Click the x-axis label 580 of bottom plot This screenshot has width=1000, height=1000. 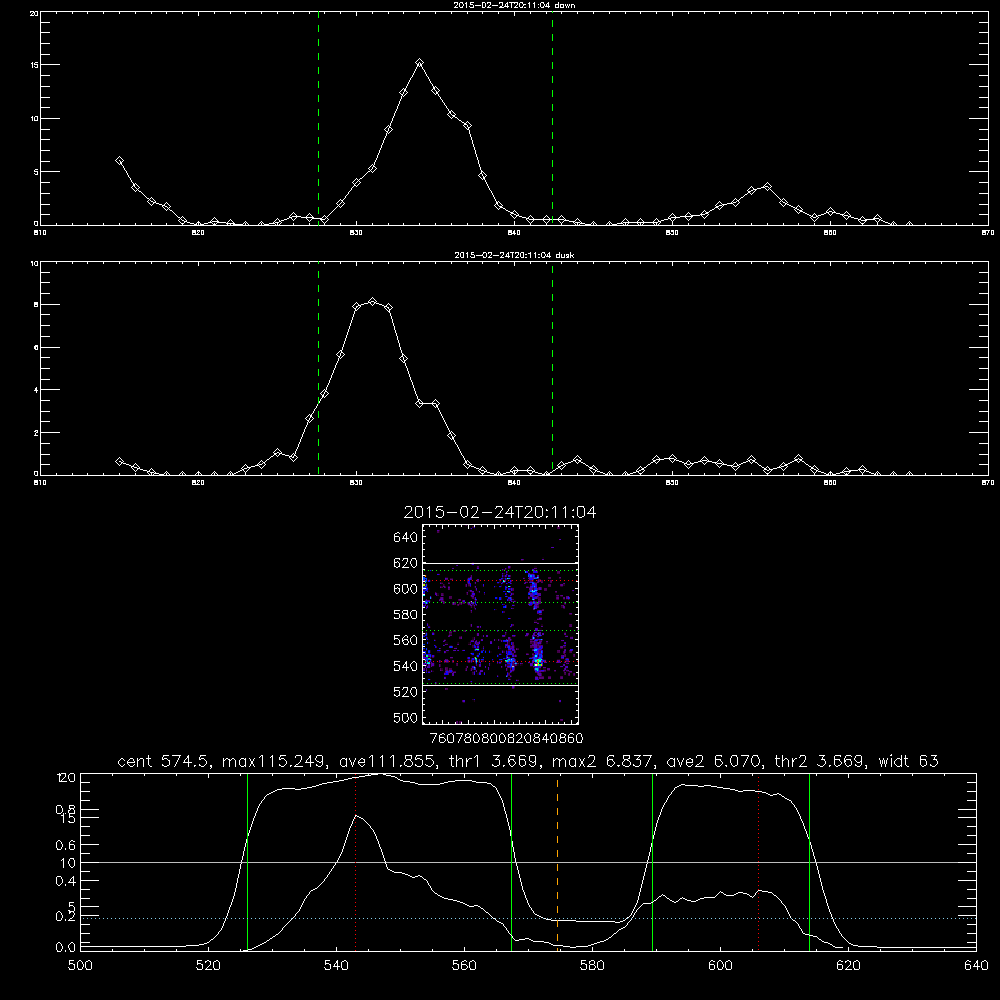tap(592, 966)
